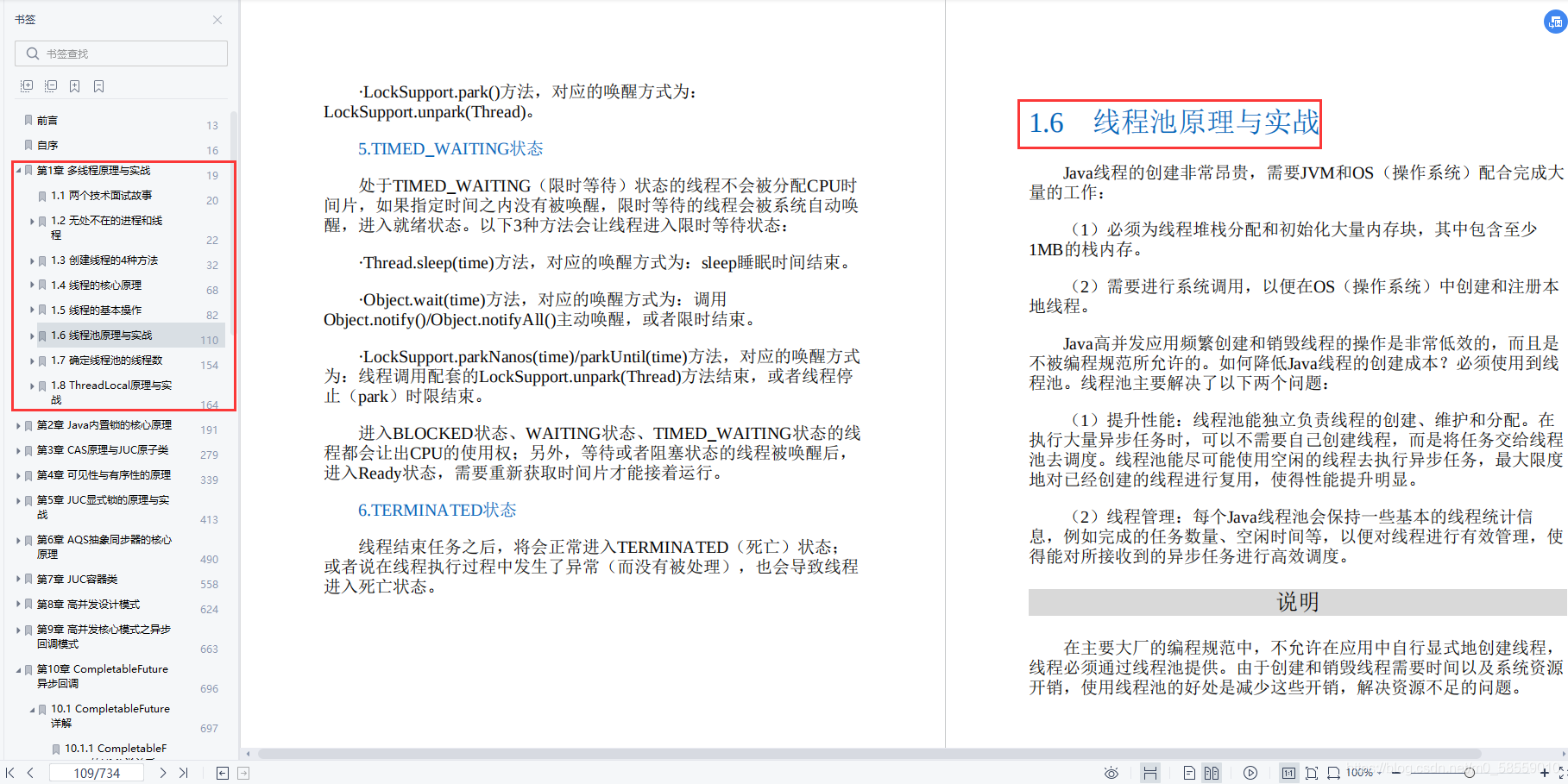
Task: Click the bookmark panel vertical scrollbar
Action: (x=234, y=224)
